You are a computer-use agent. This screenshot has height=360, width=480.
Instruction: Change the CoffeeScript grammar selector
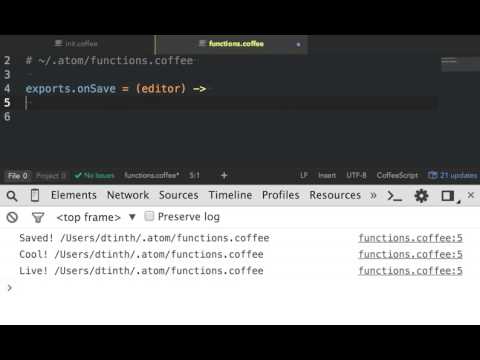pos(397,175)
